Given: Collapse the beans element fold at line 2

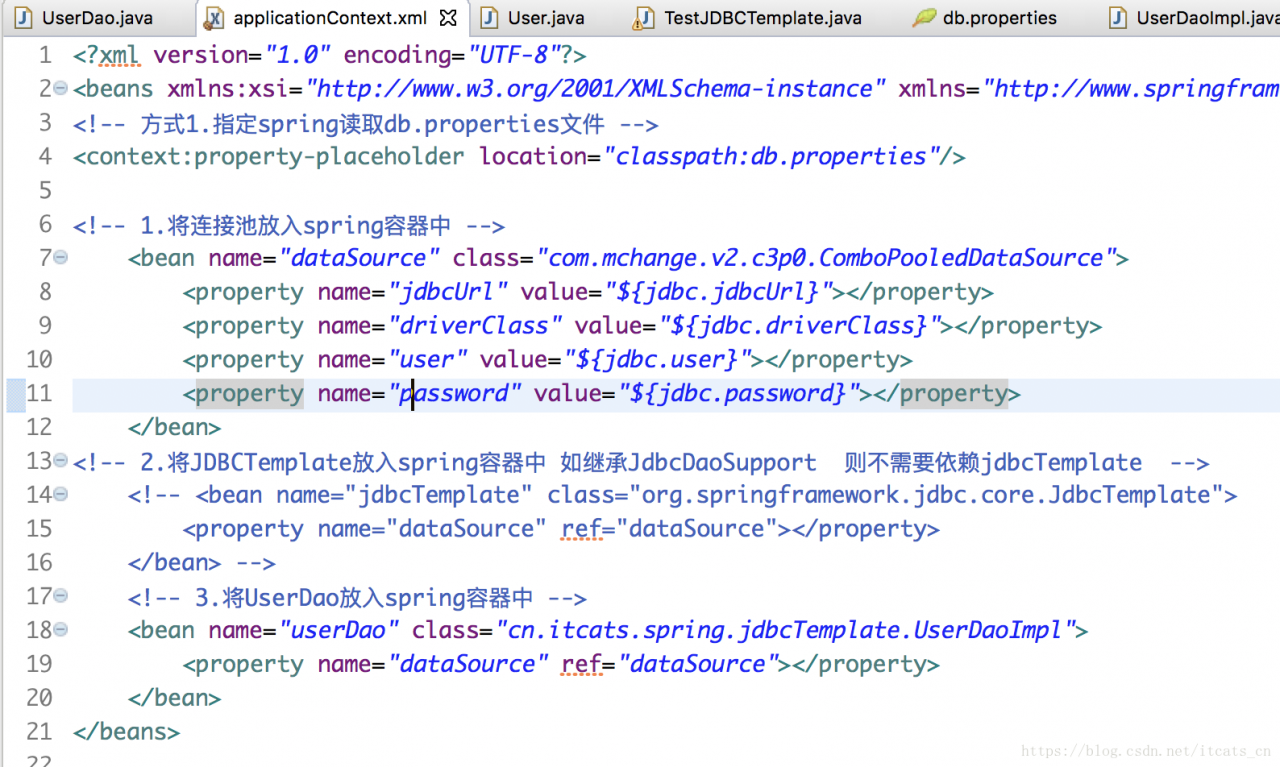Looking at the screenshot, I should pos(60,88).
